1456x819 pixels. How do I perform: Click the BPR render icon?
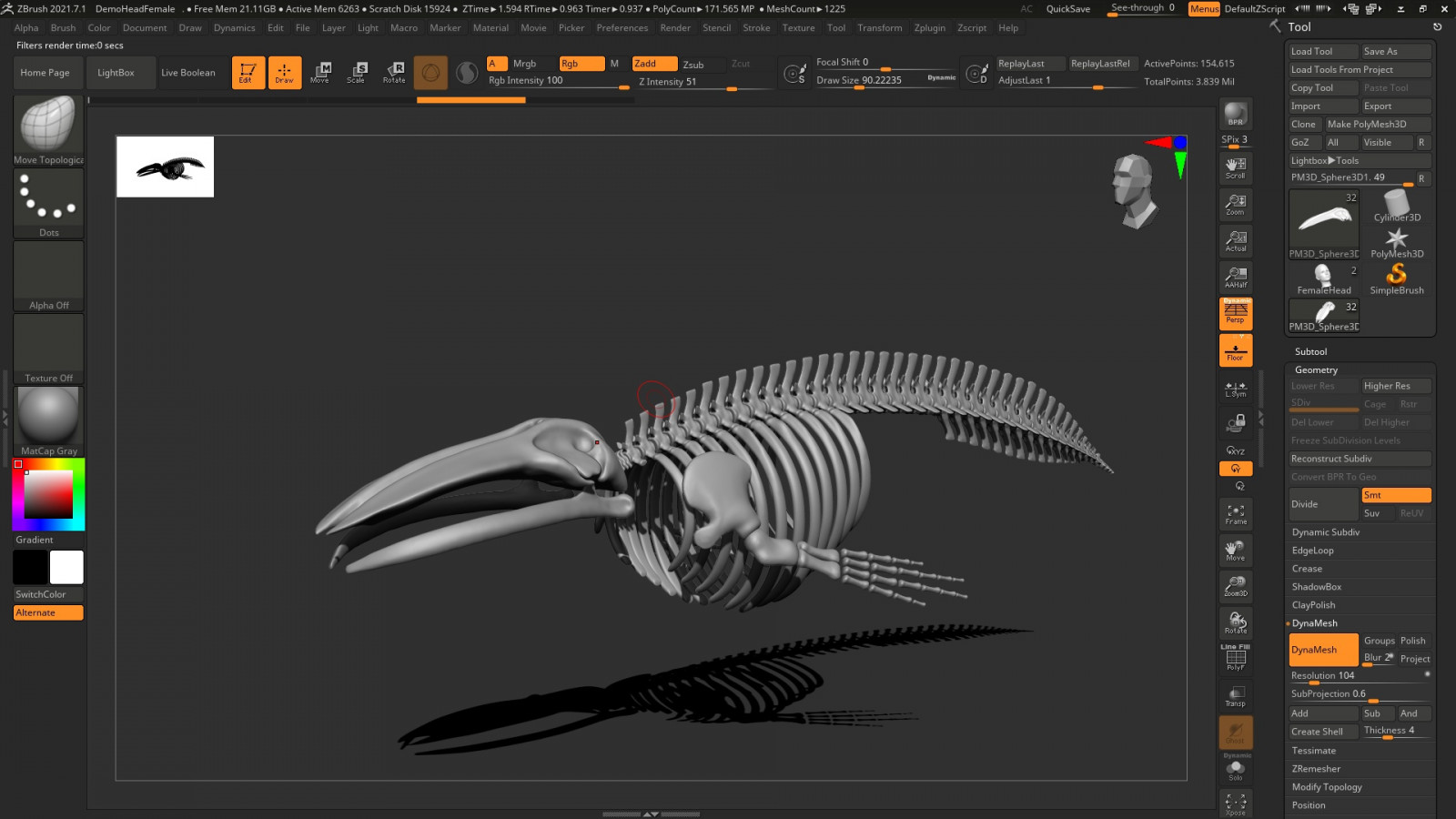1235,114
